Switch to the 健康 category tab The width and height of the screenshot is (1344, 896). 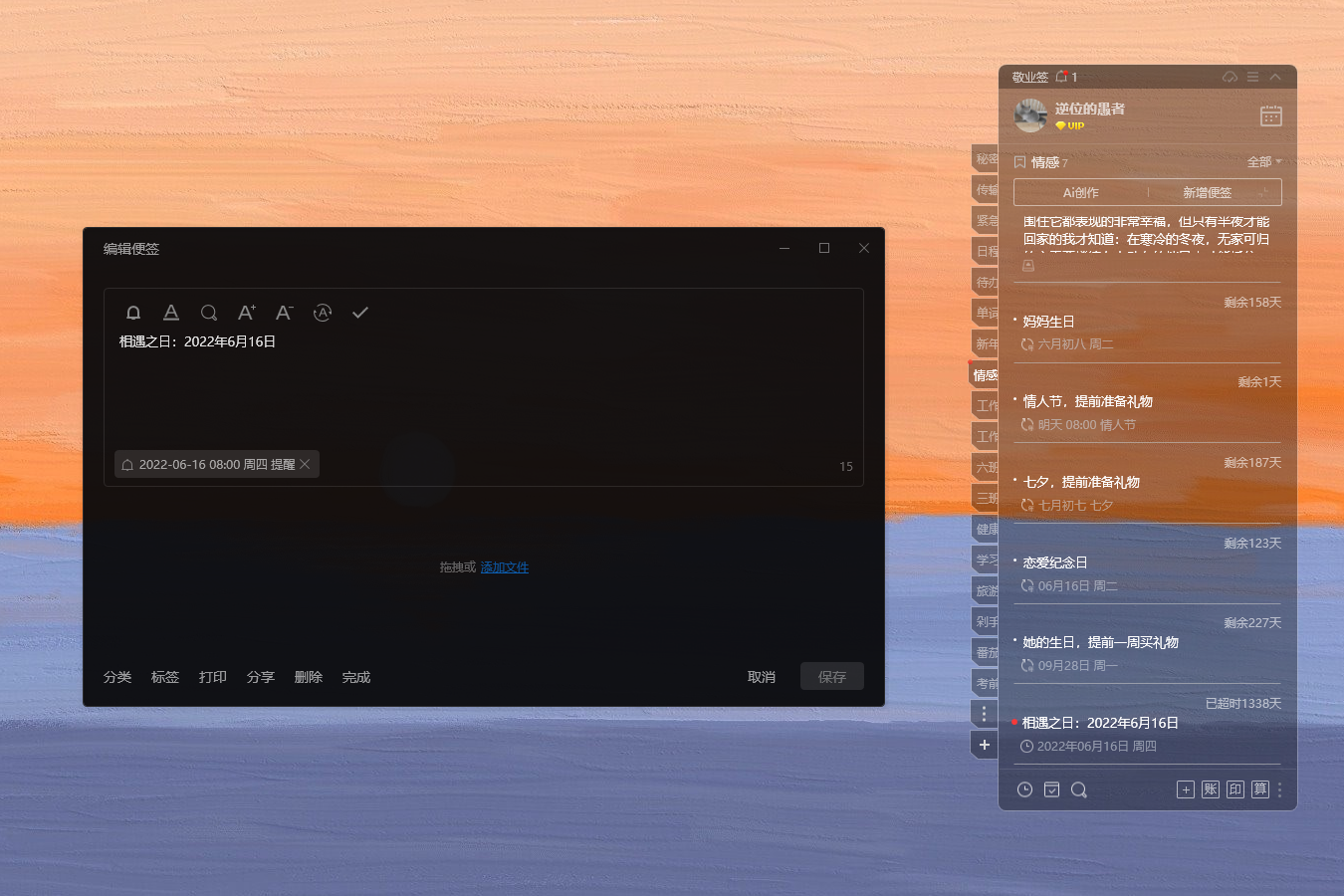pos(986,529)
